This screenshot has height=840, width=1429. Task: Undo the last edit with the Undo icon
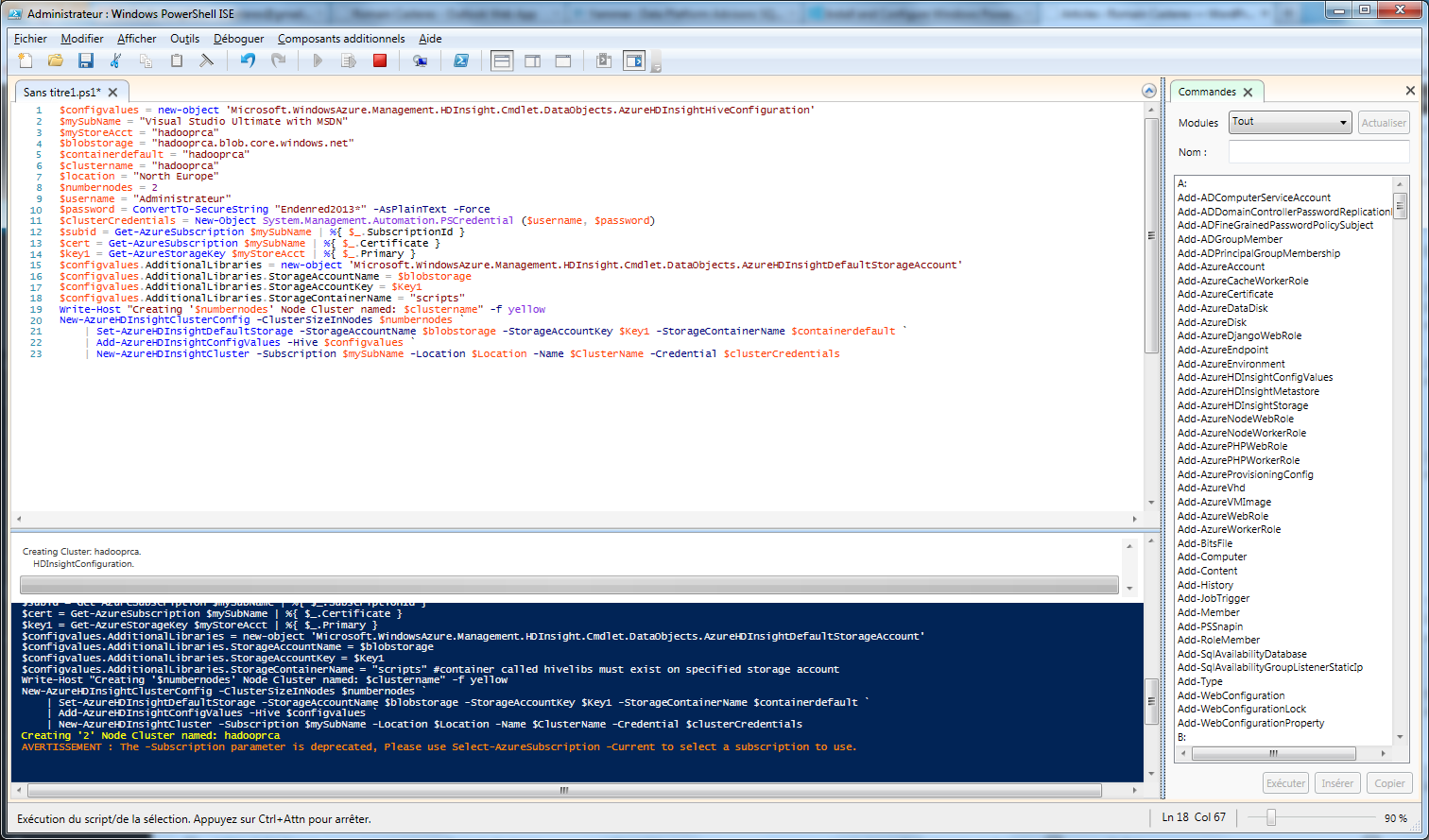tap(247, 60)
